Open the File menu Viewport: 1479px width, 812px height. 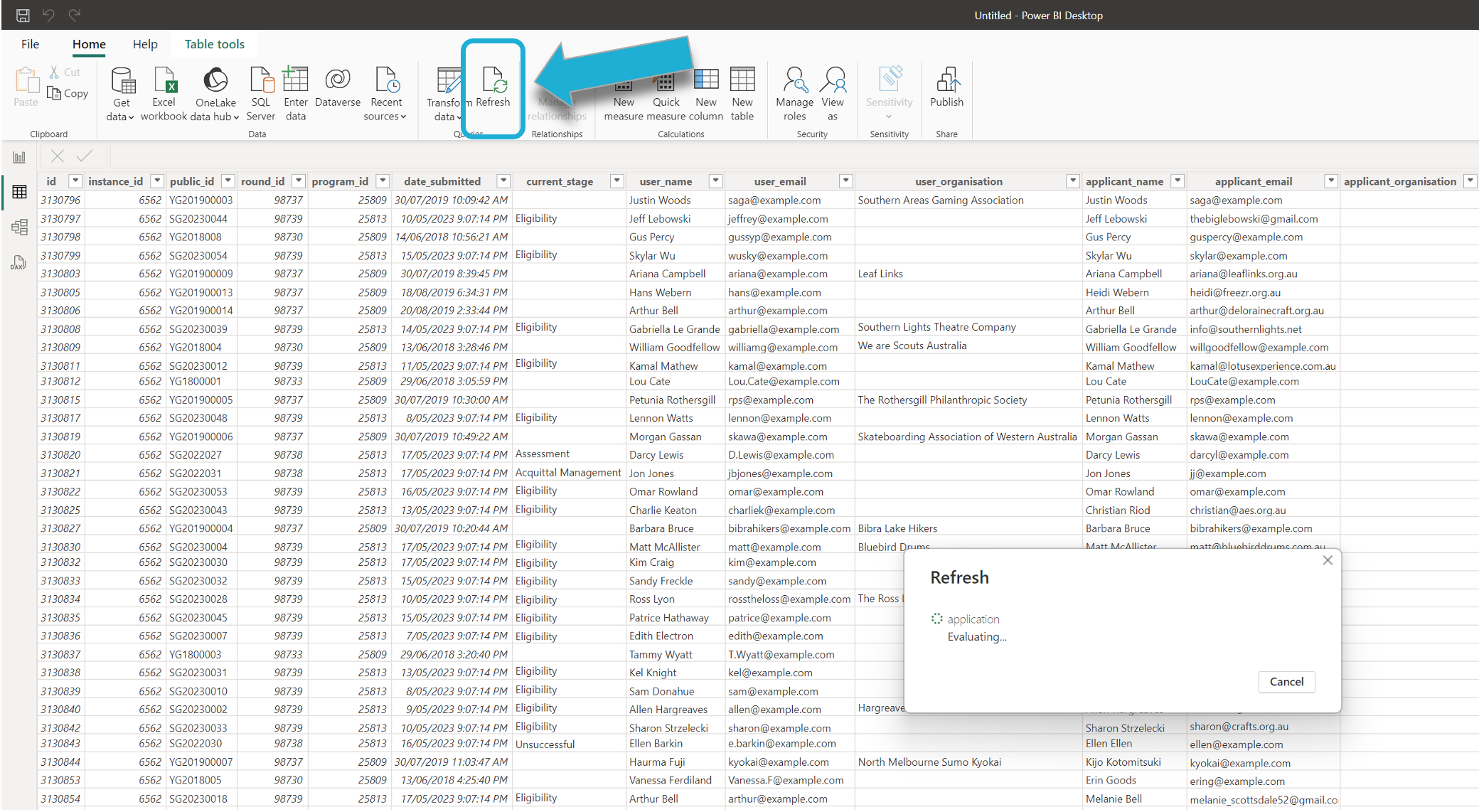30,44
